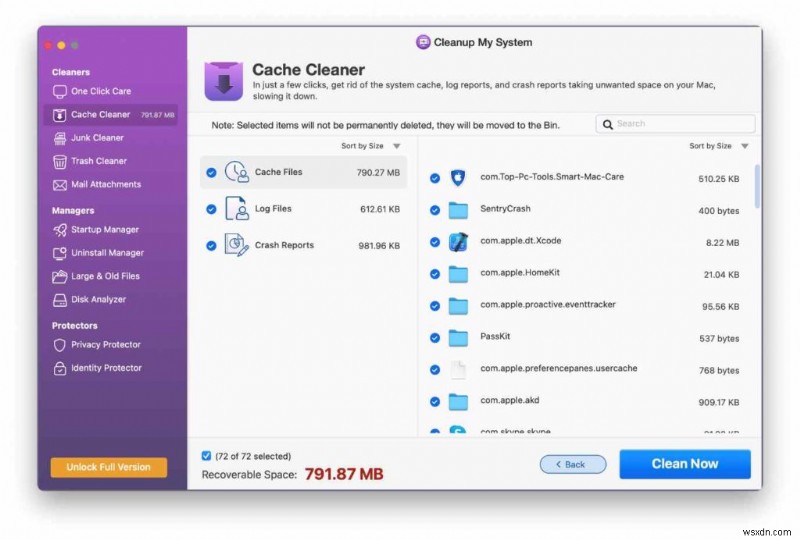Click the Xcode app icon
800x540 pixels.
(x=458, y=242)
